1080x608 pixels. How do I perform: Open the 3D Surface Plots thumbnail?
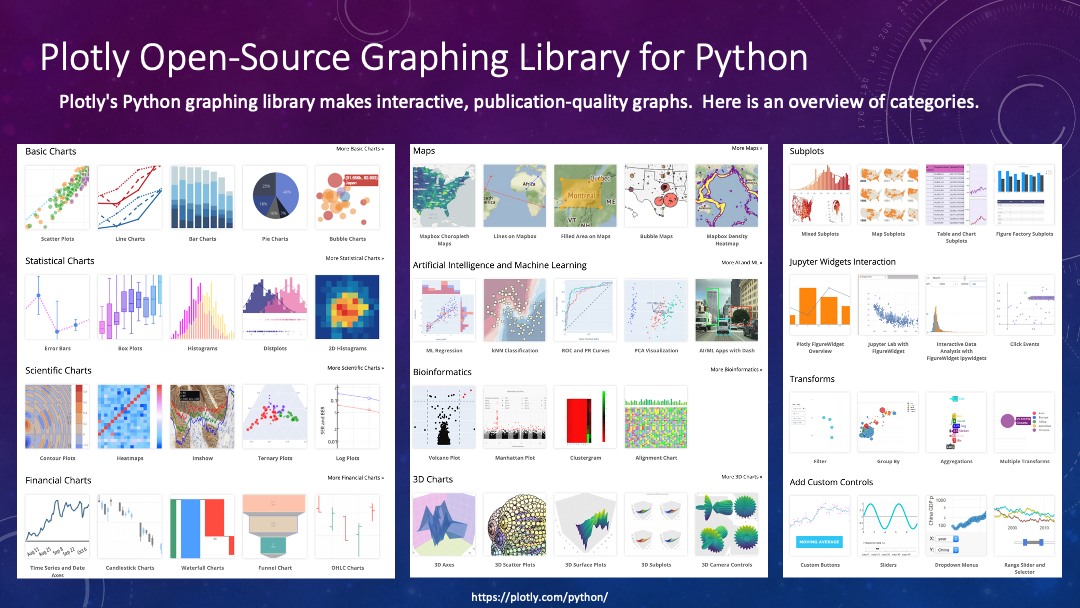click(x=586, y=524)
